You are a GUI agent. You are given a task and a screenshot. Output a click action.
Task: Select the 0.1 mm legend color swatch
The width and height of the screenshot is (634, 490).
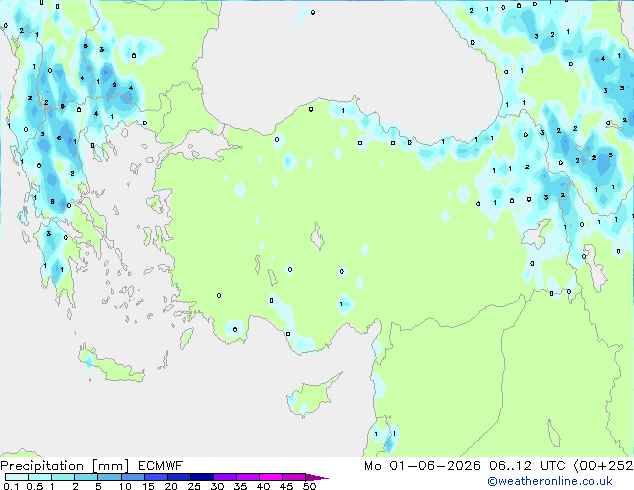(x=17, y=477)
